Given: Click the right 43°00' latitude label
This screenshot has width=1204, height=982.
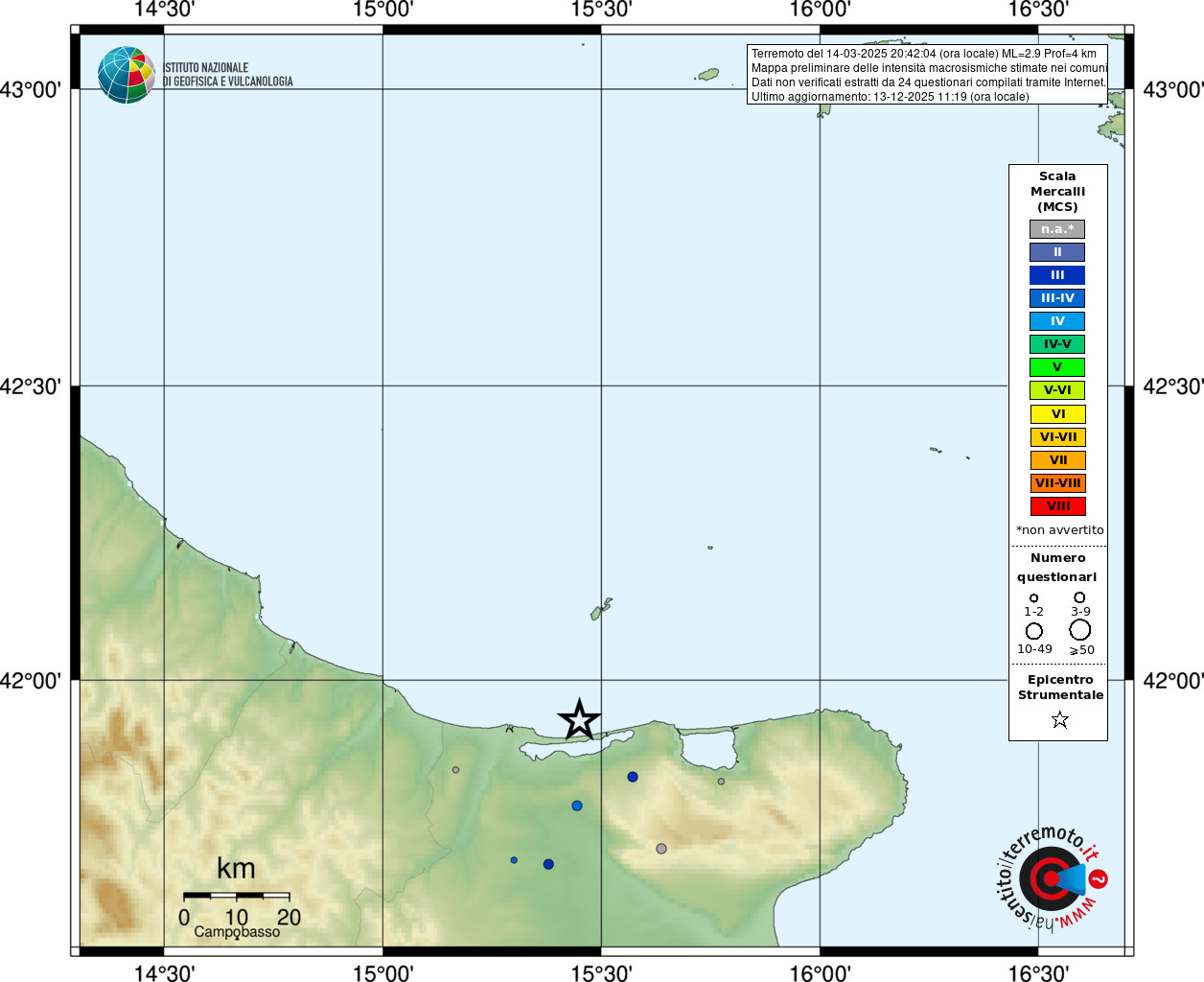Looking at the screenshot, I should click(1173, 90).
